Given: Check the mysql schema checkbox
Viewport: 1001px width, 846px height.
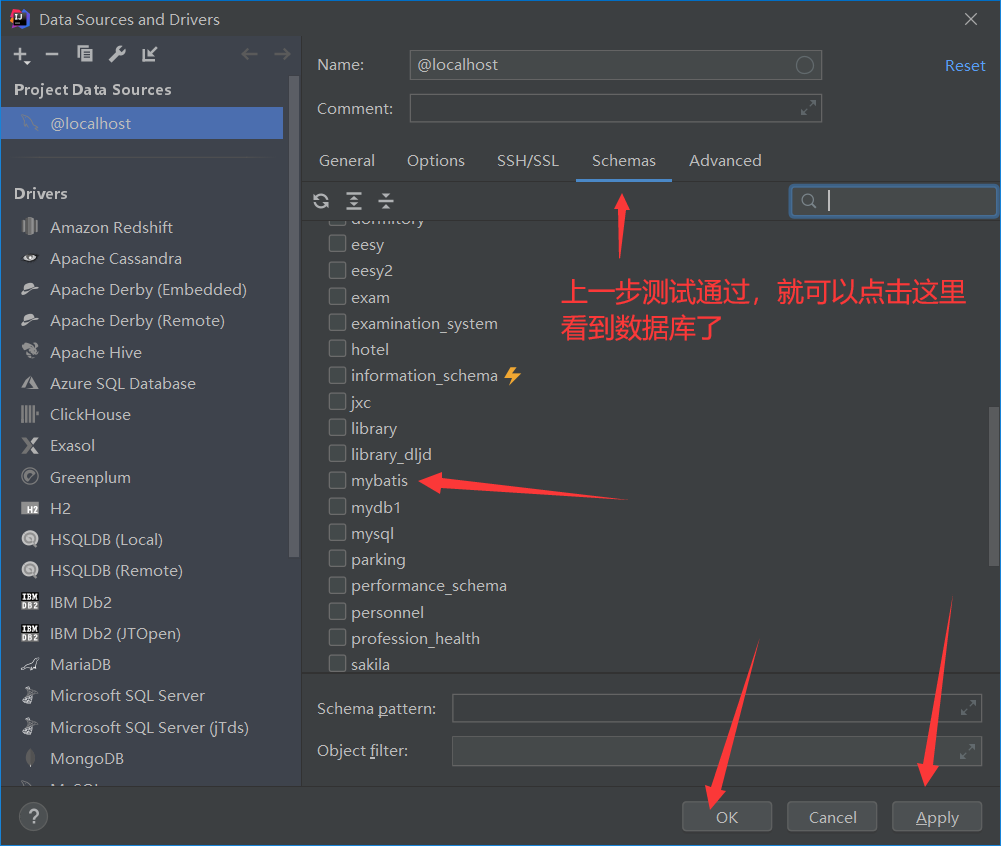Looking at the screenshot, I should click(x=337, y=533).
